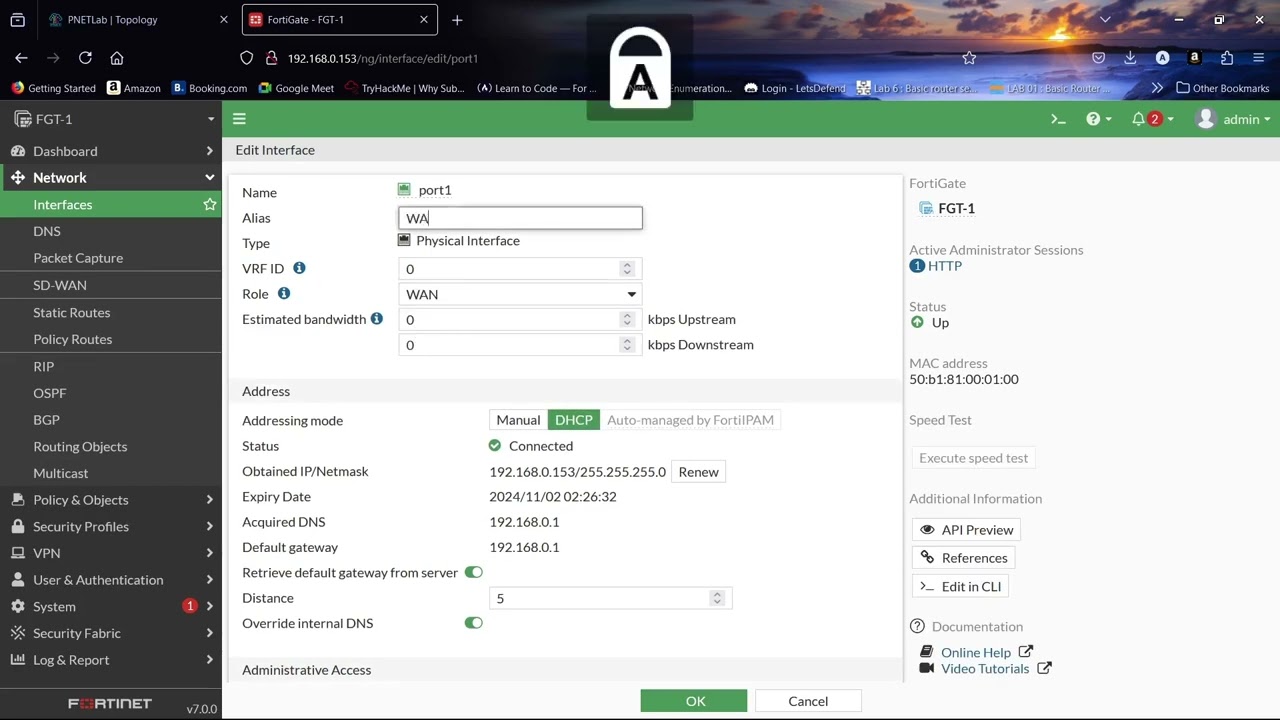Select Auto-managed by FortiIPAM mode
This screenshot has height=720, width=1280.
690,420
